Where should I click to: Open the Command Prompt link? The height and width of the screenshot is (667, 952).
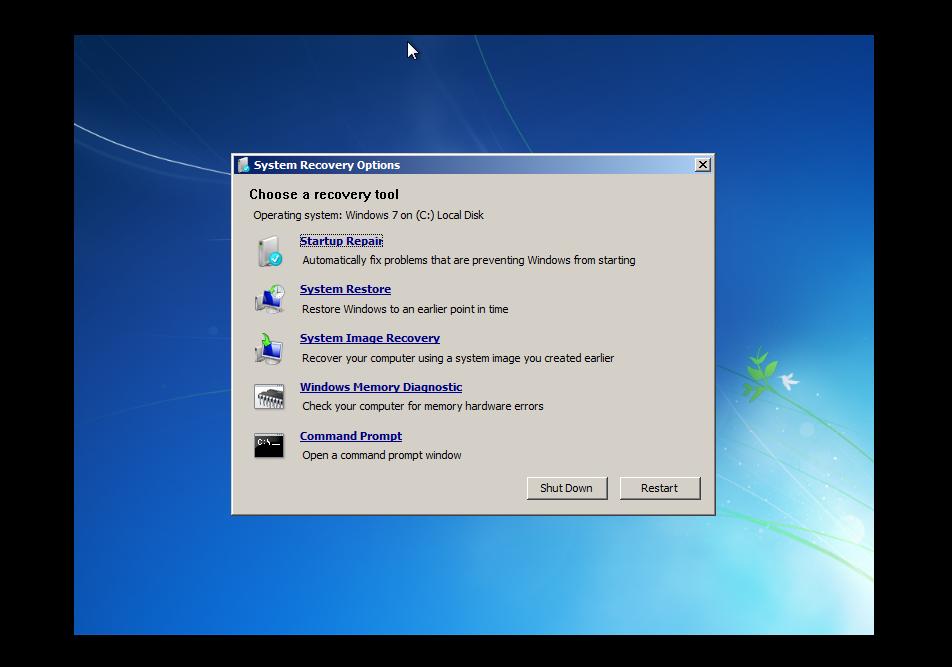(x=350, y=436)
